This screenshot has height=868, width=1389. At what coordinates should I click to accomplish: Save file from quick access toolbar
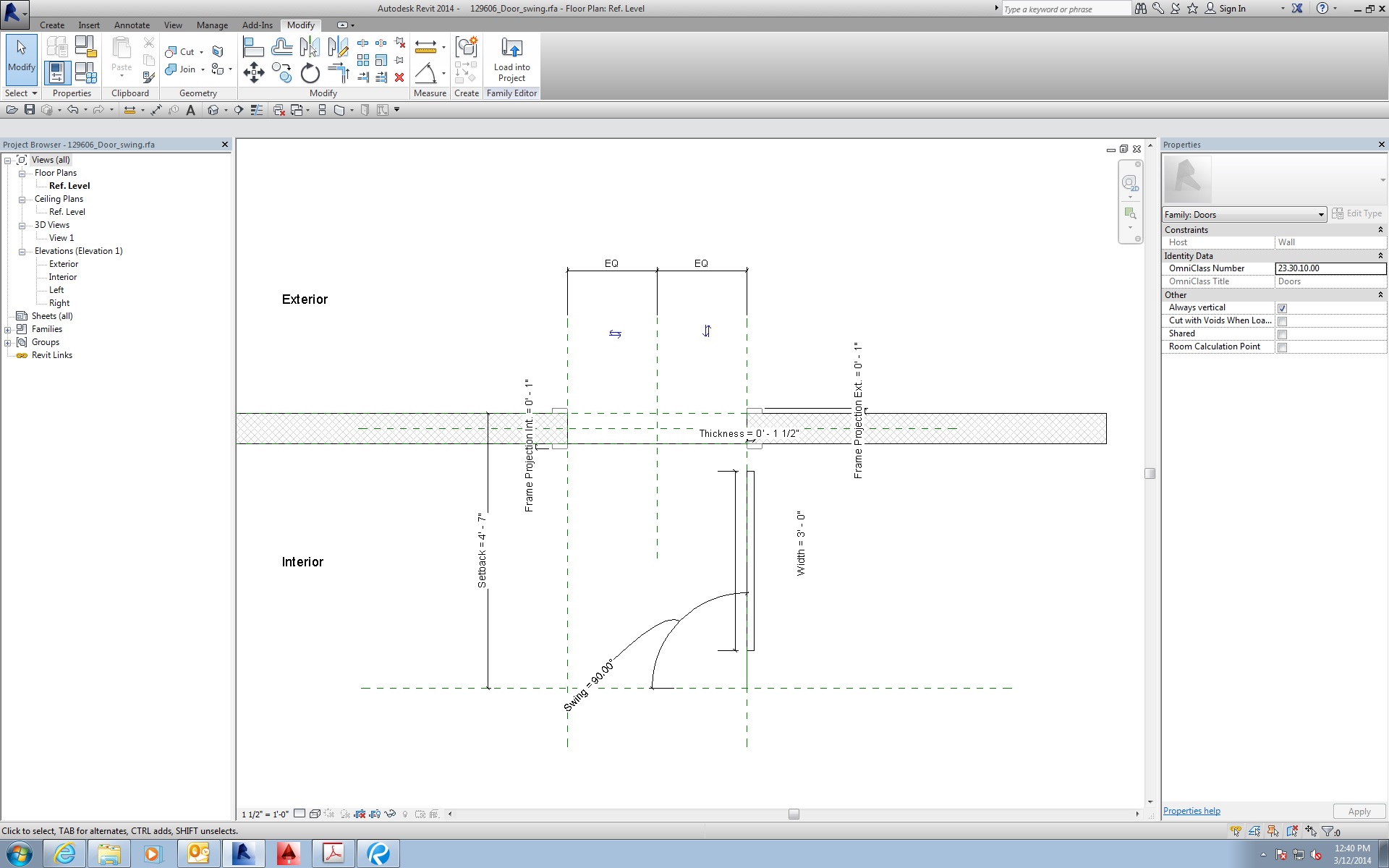(30, 110)
